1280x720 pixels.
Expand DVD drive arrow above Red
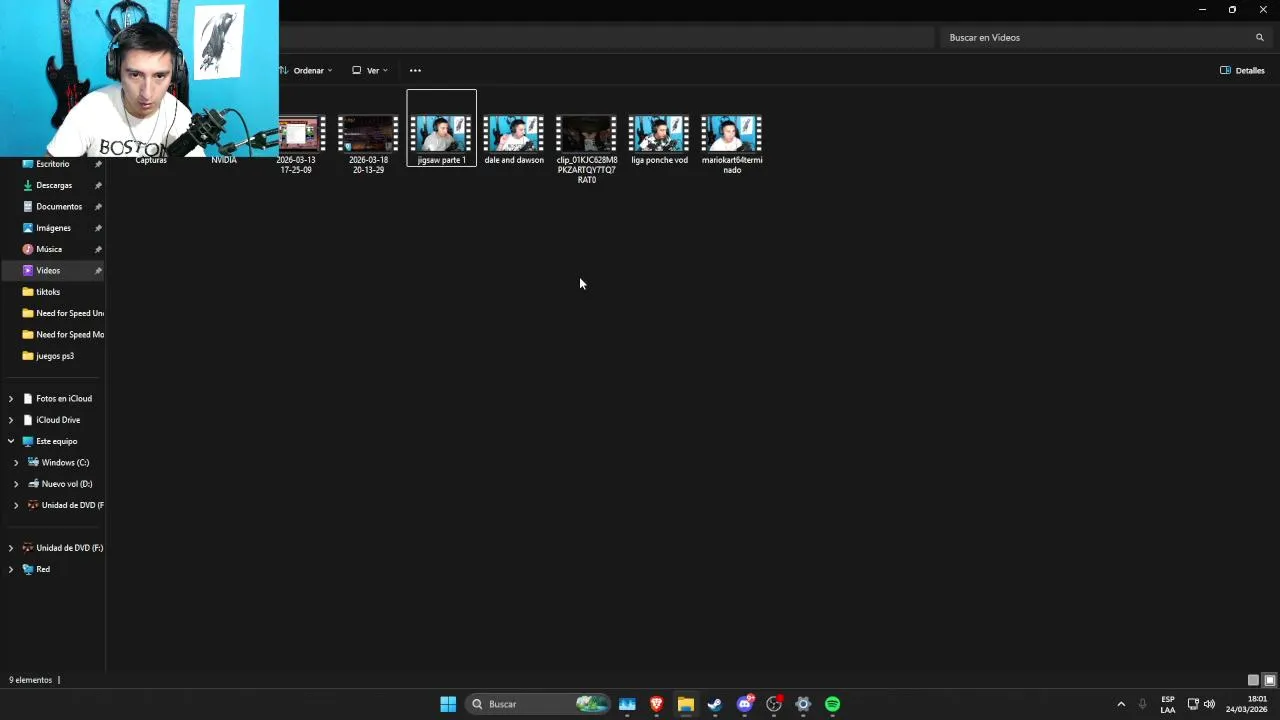coord(11,548)
